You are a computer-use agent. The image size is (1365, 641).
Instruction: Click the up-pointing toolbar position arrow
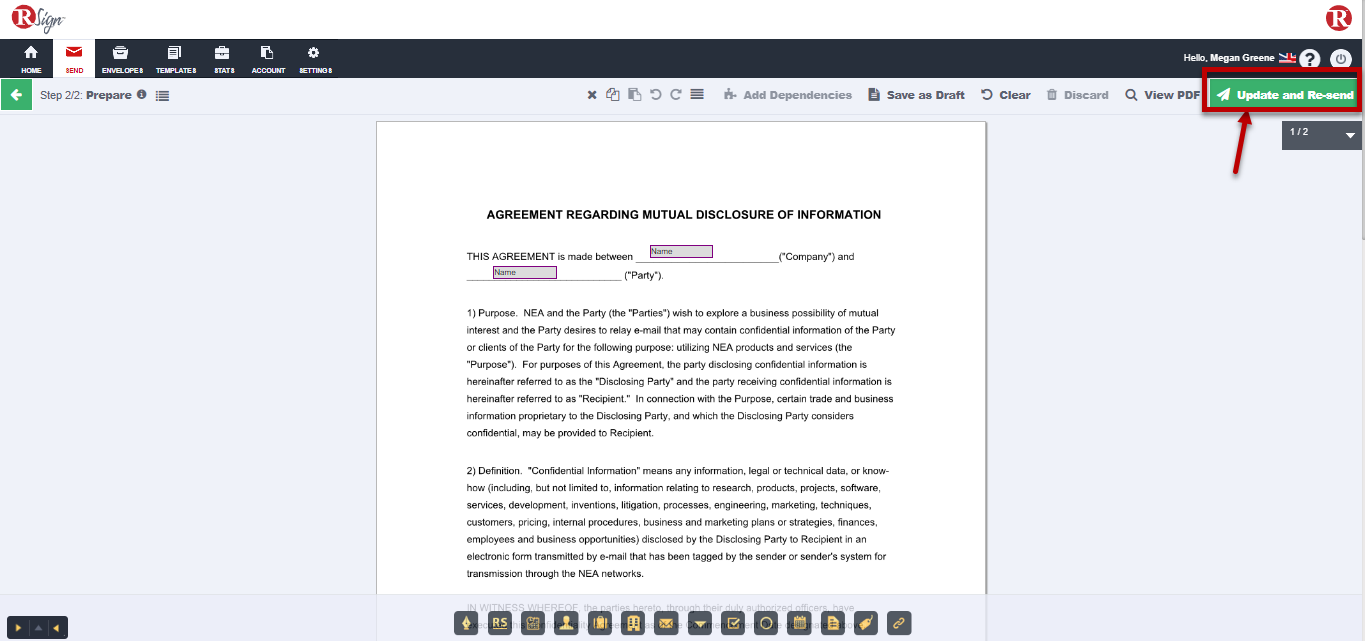tap(38, 628)
